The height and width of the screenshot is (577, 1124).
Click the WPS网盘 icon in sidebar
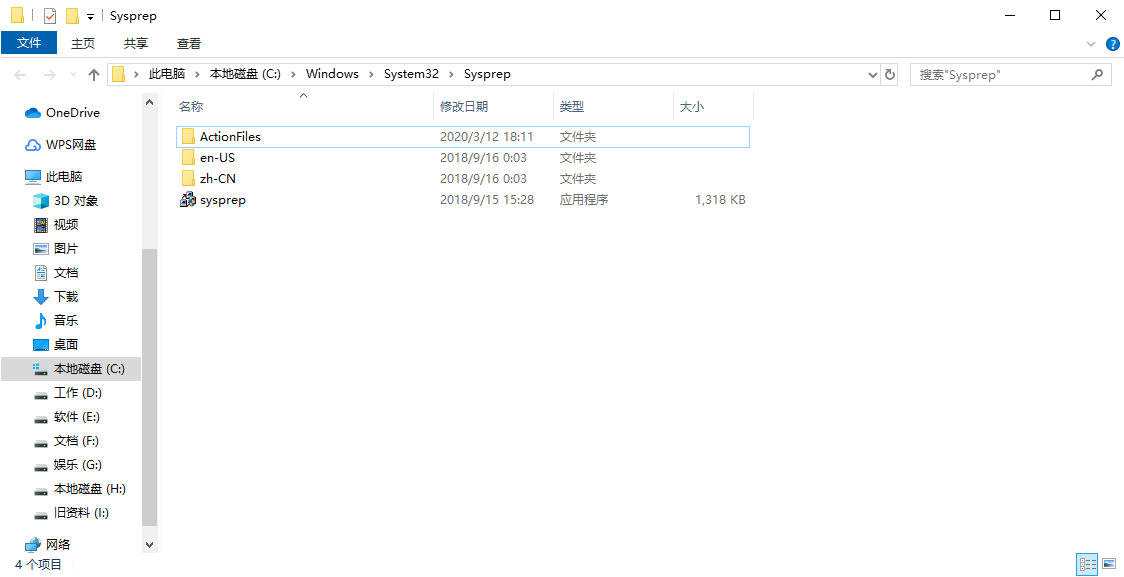click(x=35, y=144)
